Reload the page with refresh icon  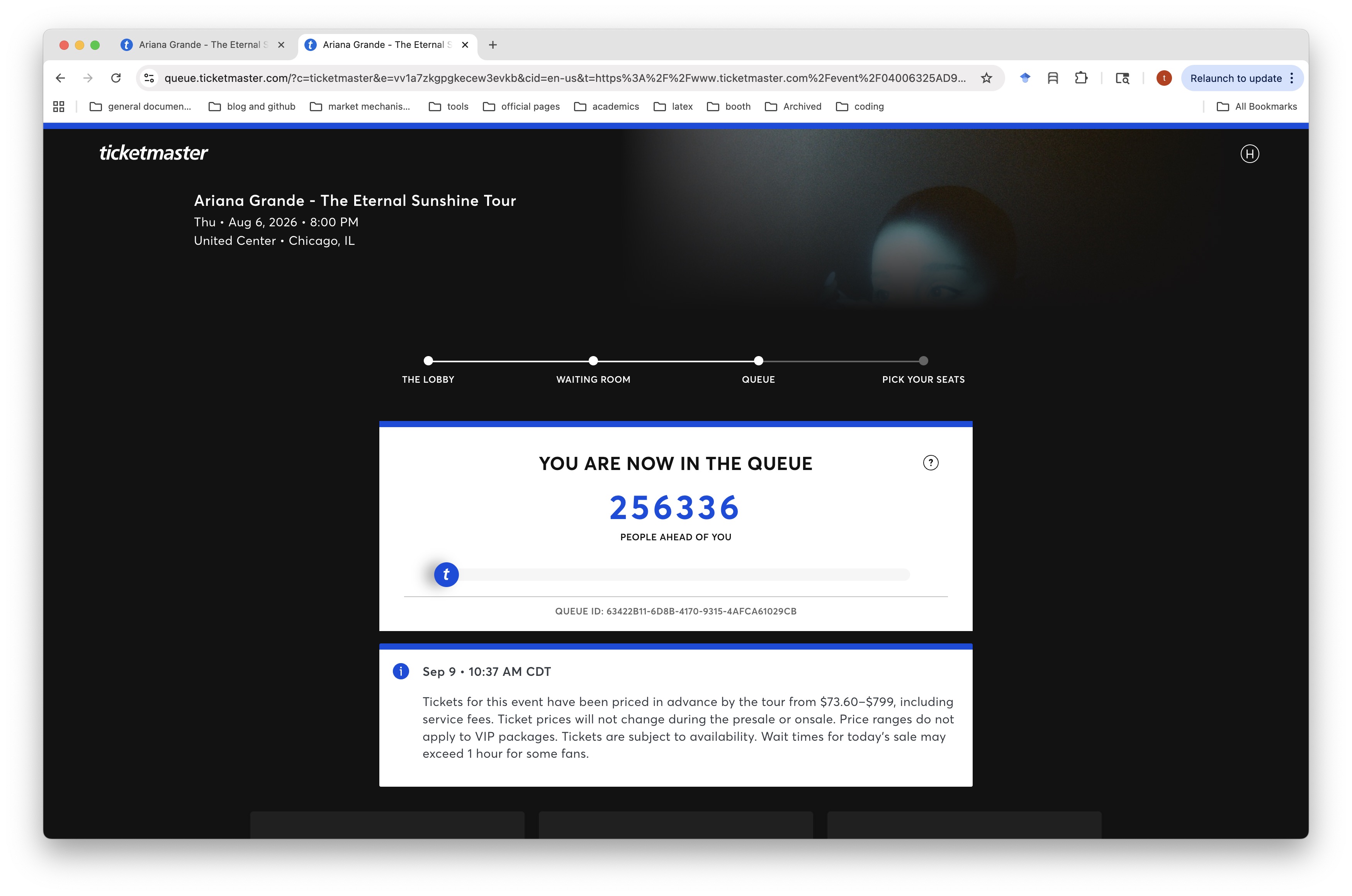point(116,78)
